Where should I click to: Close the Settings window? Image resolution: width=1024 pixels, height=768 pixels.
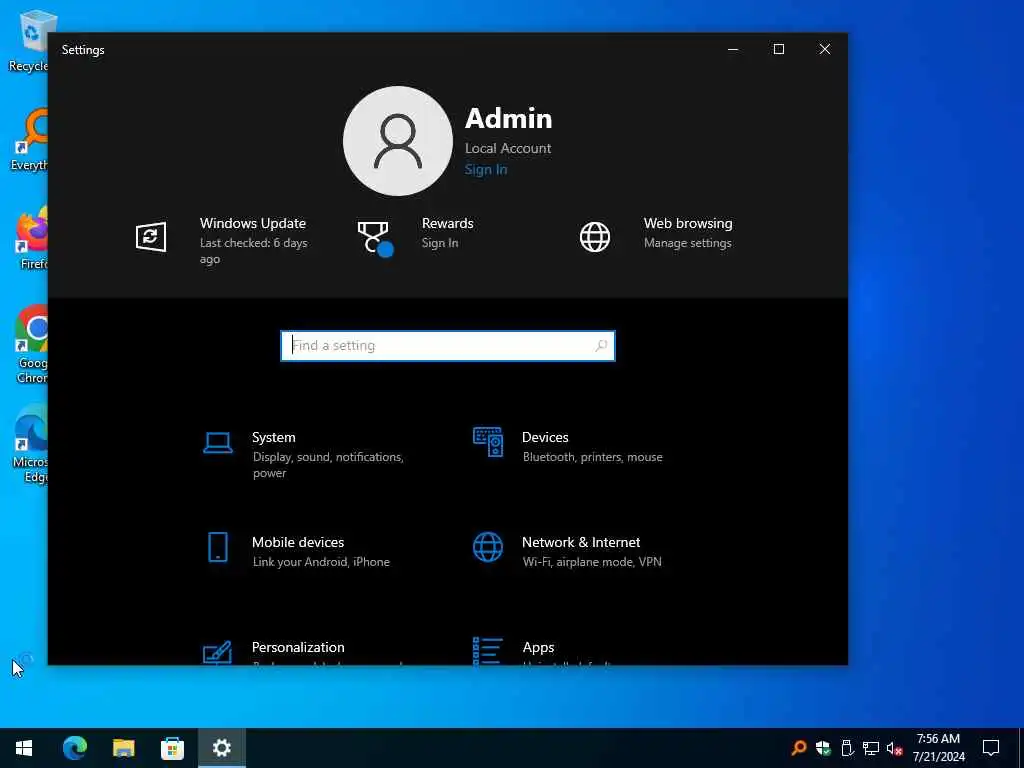[825, 50]
